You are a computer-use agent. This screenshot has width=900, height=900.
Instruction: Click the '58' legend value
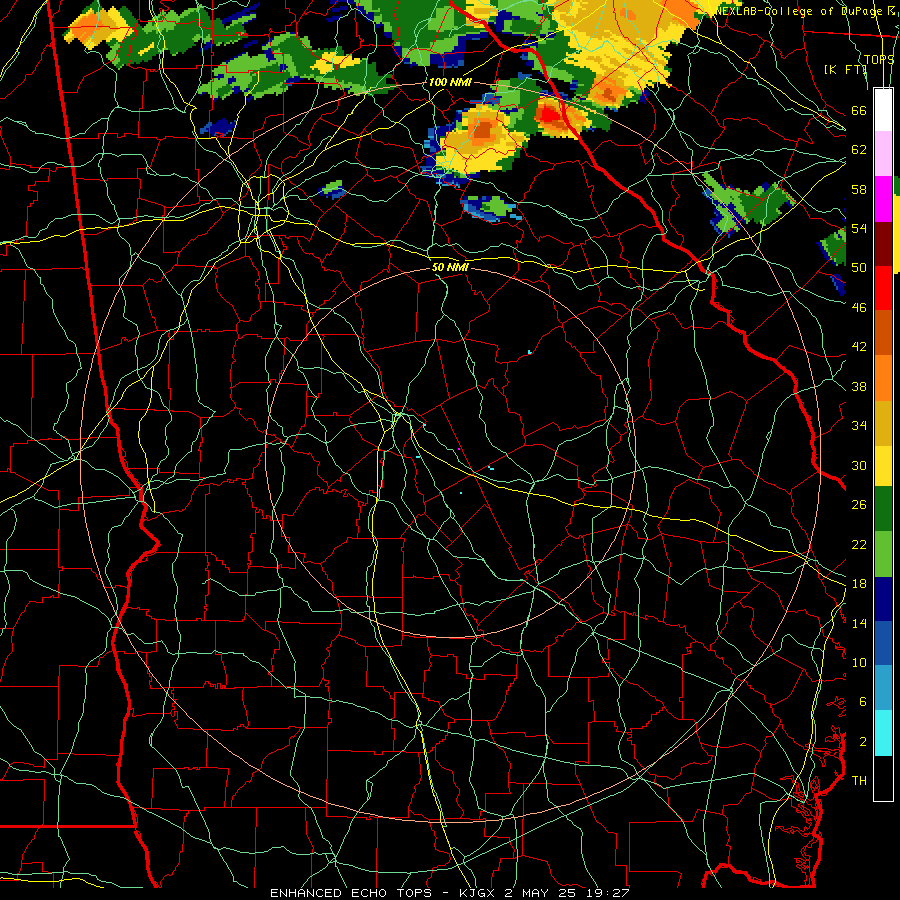click(x=859, y=189)
